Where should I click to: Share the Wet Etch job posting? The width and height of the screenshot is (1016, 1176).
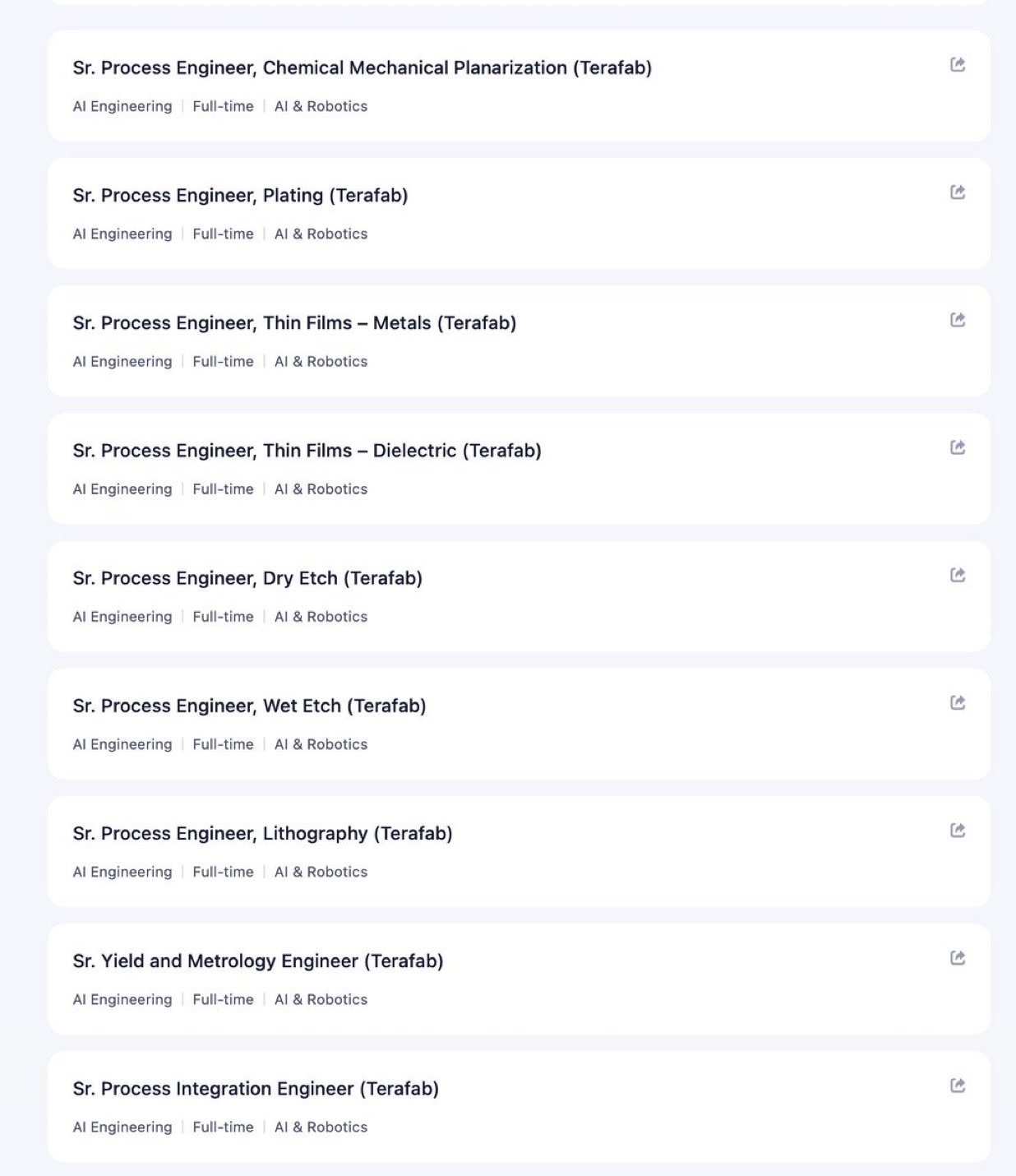[x=958, y=702]
